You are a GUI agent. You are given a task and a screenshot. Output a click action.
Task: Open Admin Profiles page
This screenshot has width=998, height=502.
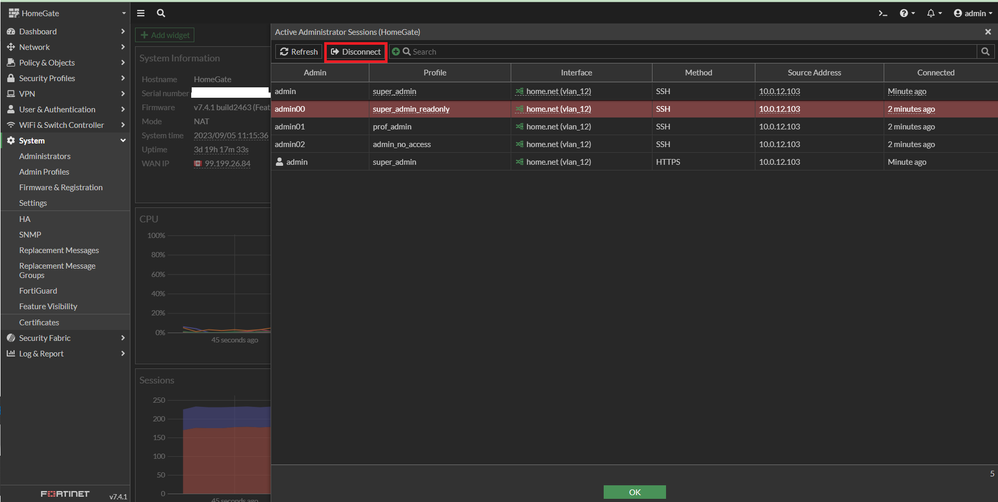(44, 172)
